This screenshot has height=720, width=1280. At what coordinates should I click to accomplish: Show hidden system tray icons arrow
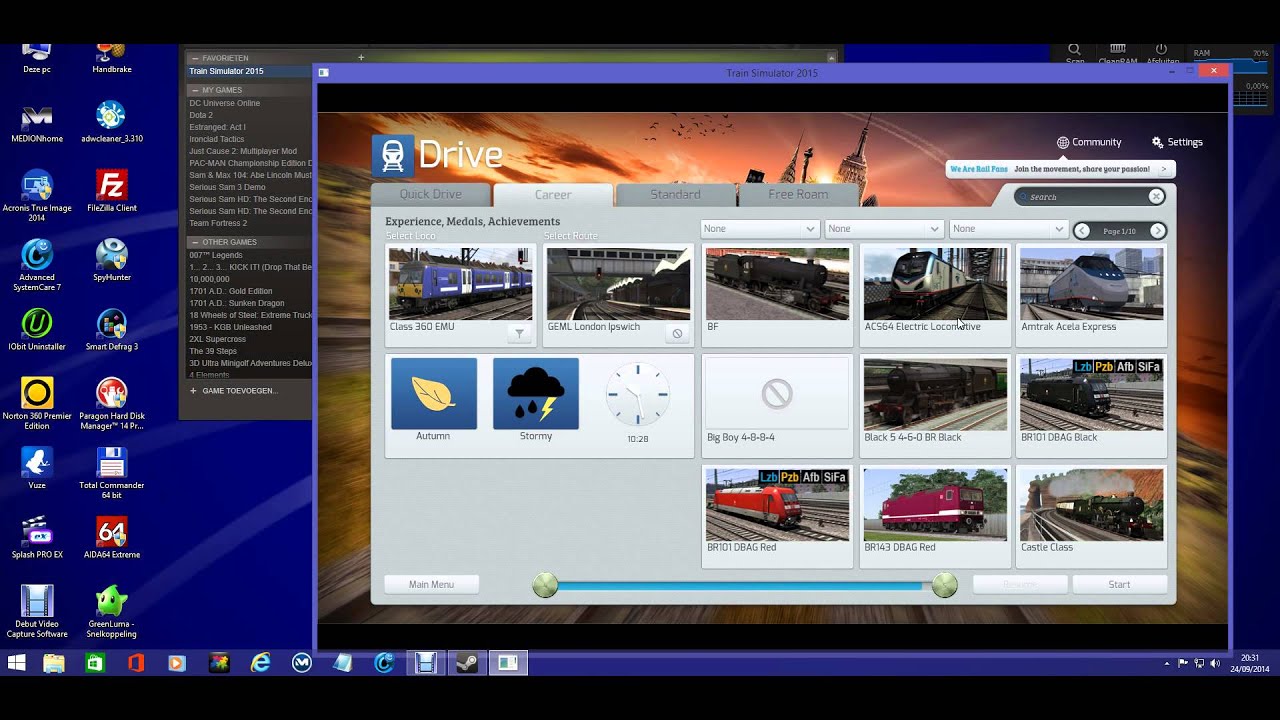coord(1167,663)
